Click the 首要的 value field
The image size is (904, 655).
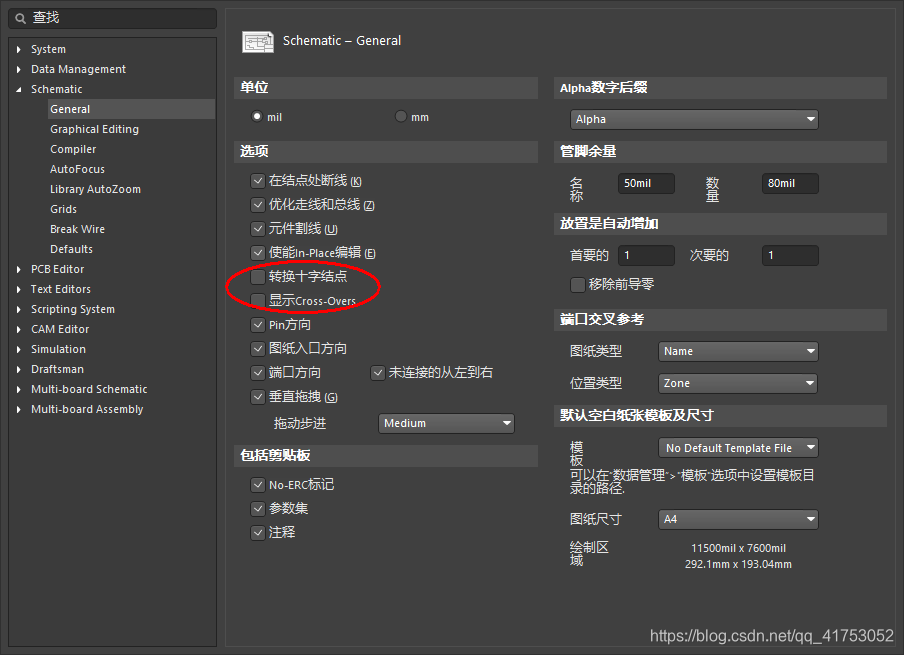pos(645,255)
